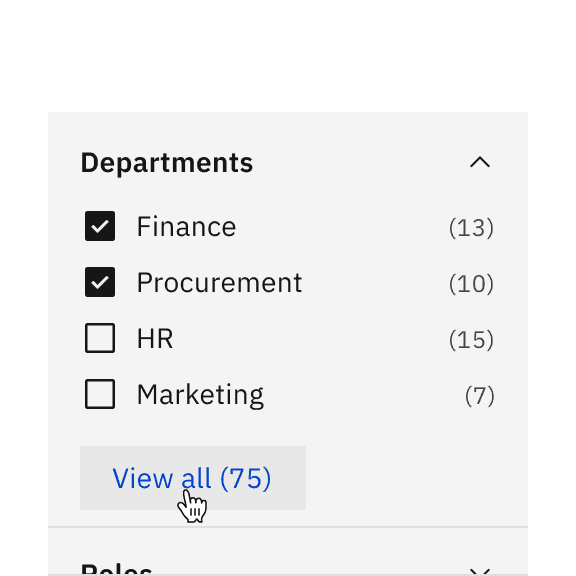
Task: Click the Marketing label text
Action: 200,395
